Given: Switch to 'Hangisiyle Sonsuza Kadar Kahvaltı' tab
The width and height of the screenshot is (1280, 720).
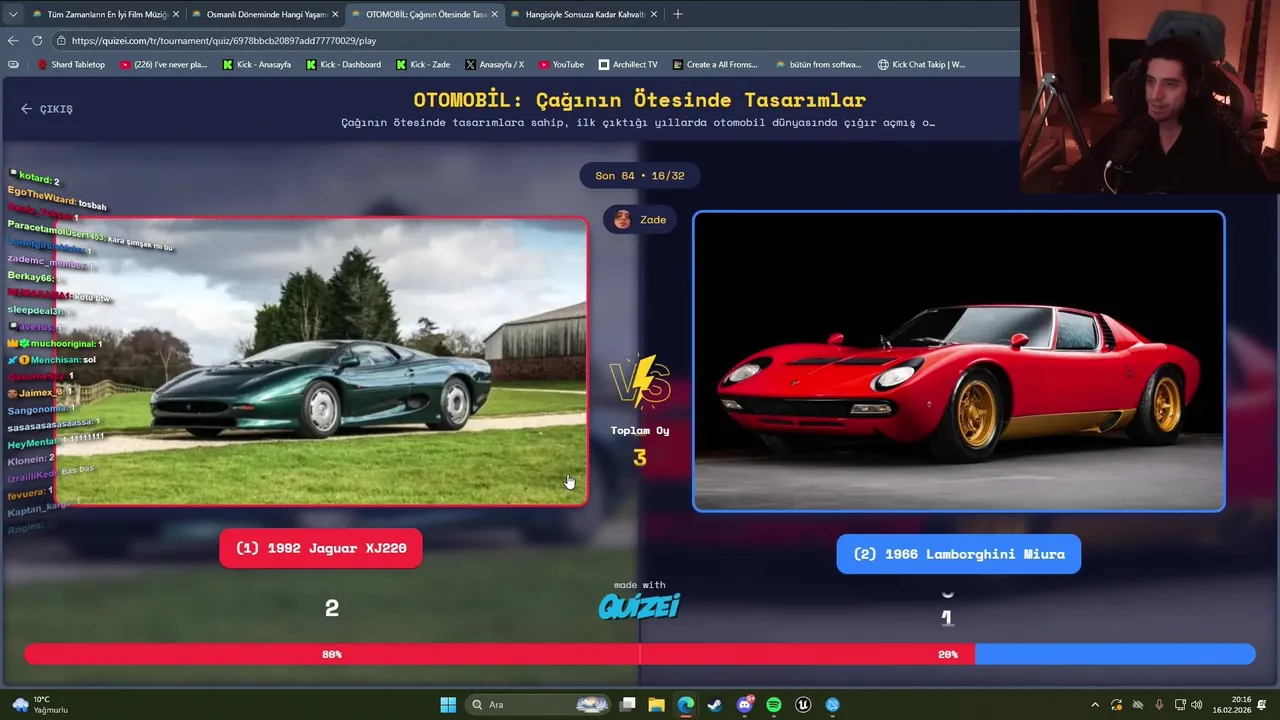Looking at the screenshot, I should tap(585, 14).
